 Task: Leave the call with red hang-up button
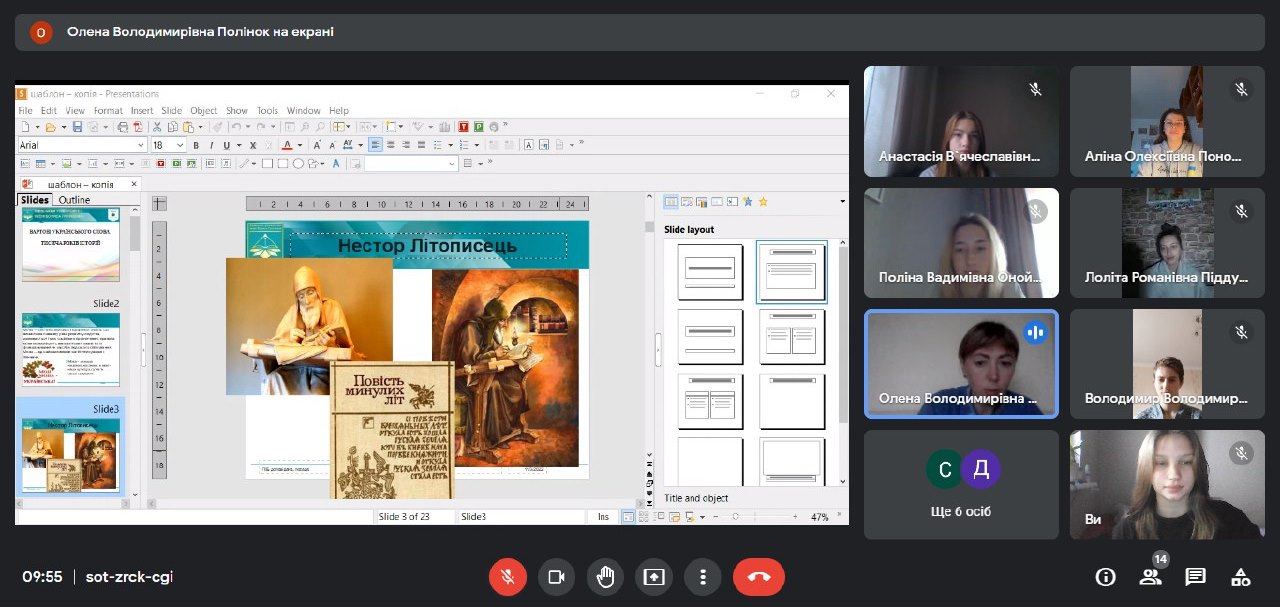click(x=758, y=577)
